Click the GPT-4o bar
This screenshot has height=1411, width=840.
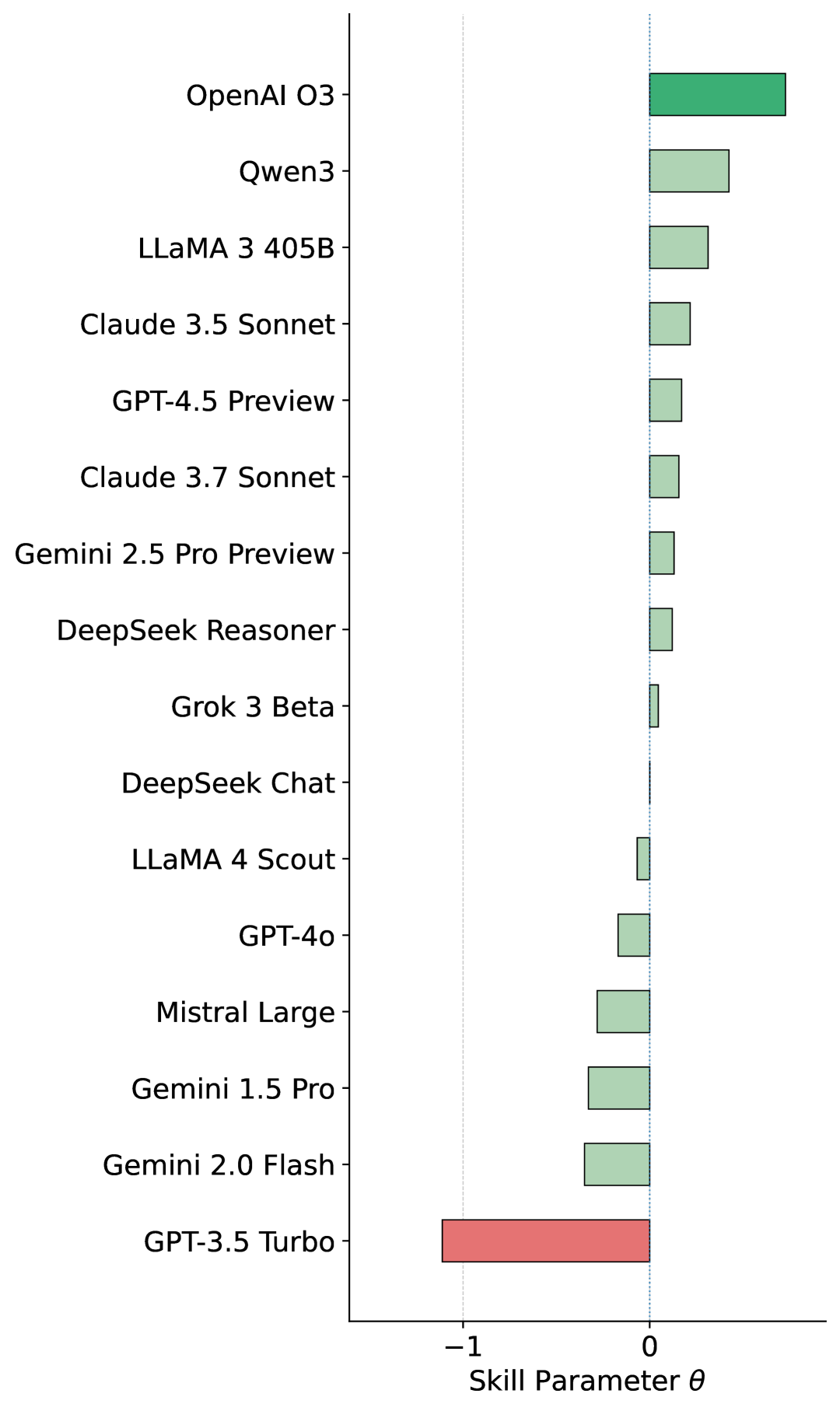[633, 935]
